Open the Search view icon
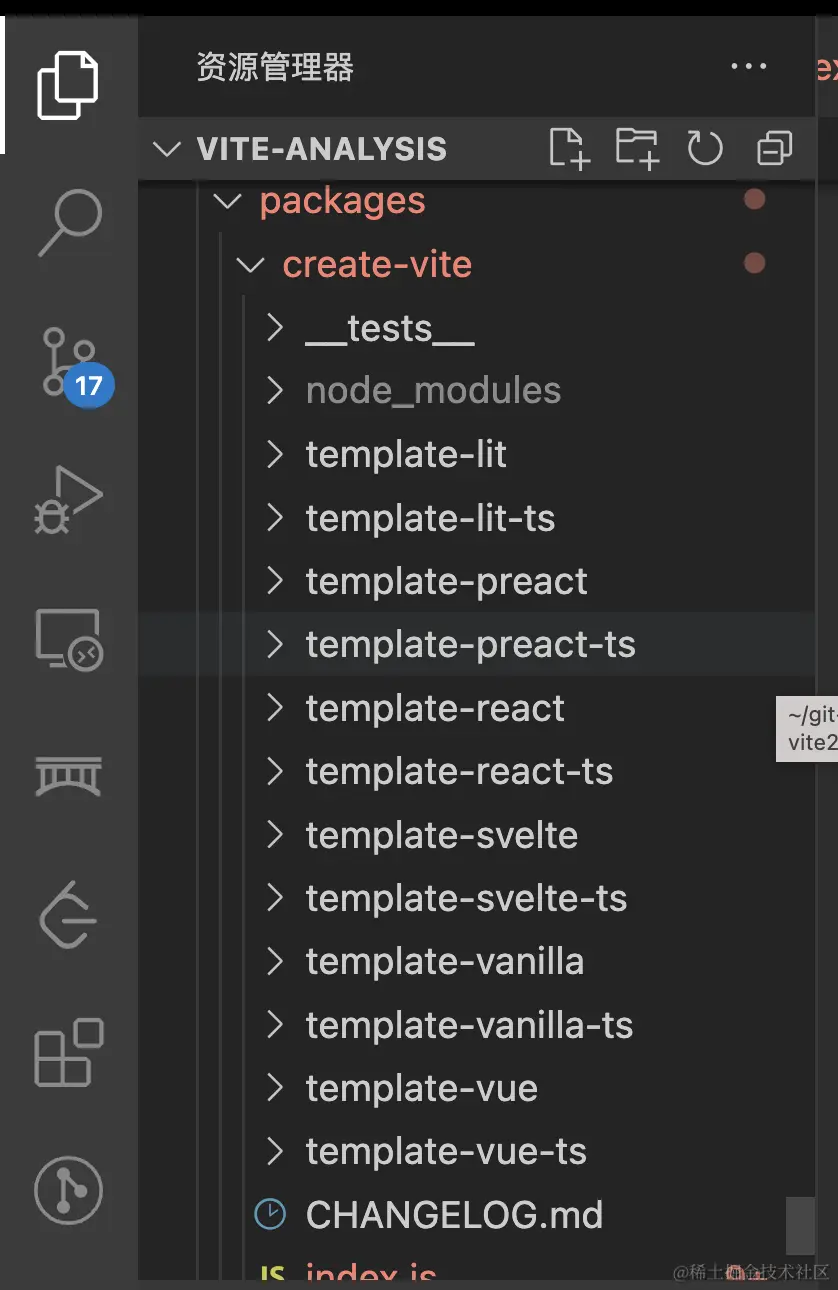The width and height of the screenshot is (838, 1290). [70, 223]
